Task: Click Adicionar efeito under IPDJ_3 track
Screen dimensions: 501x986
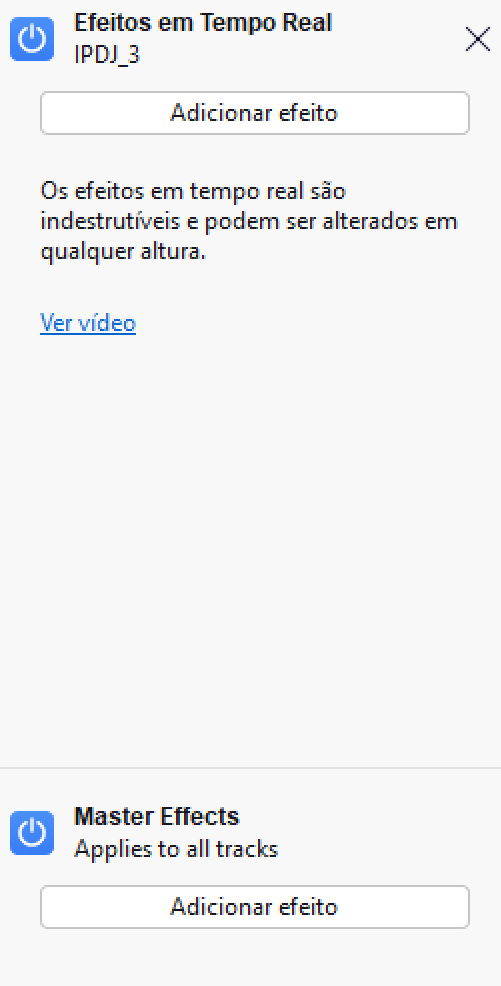Action: point(255,113)
